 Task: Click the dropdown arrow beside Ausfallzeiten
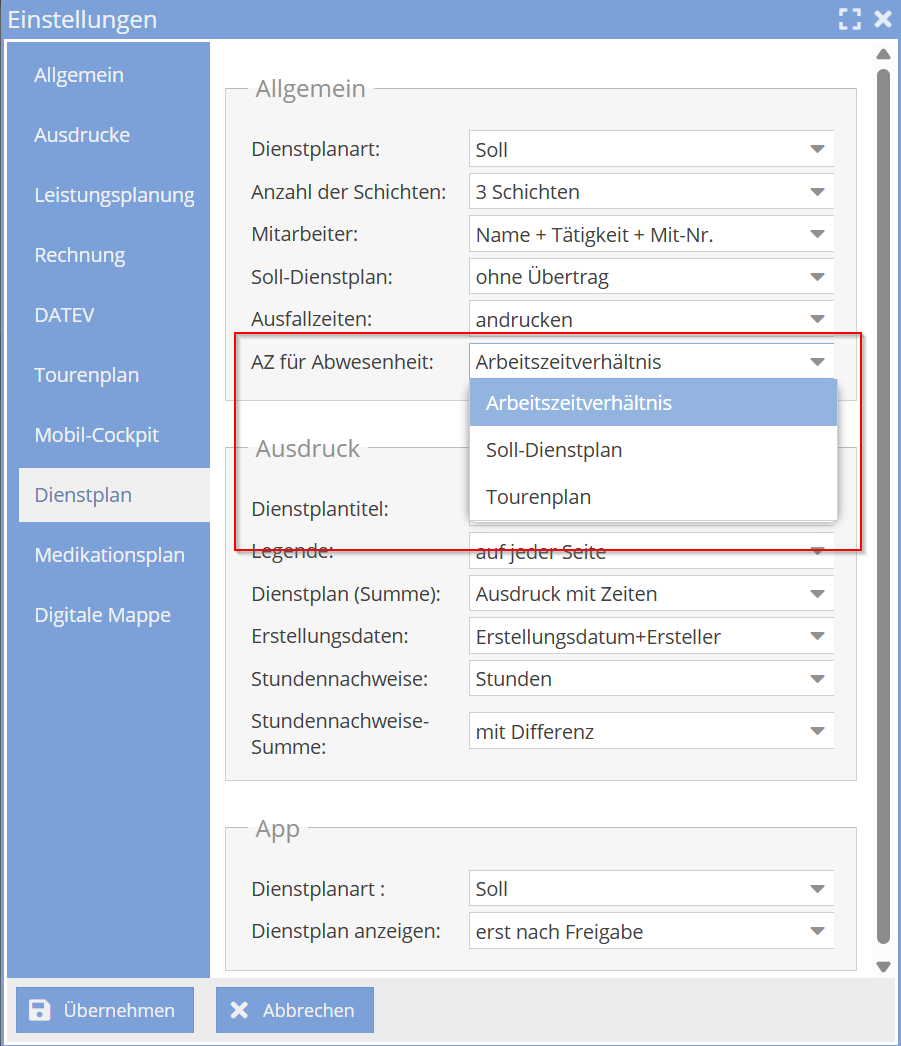point(820,318)
